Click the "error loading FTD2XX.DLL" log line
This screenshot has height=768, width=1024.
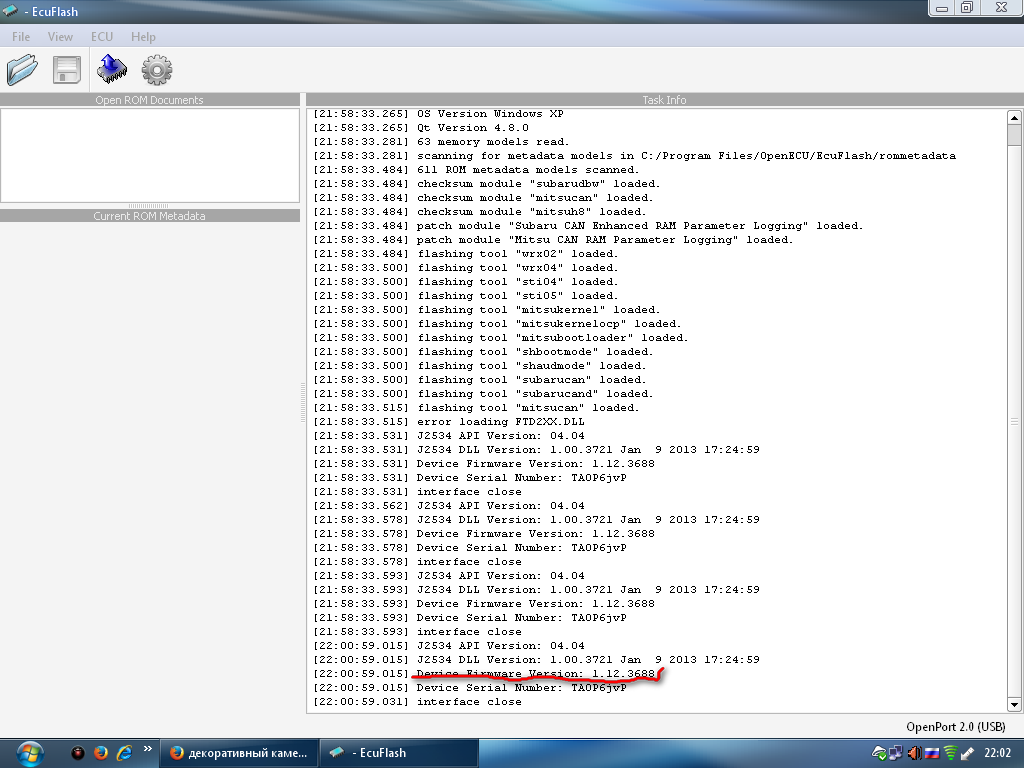pos(449,422)
